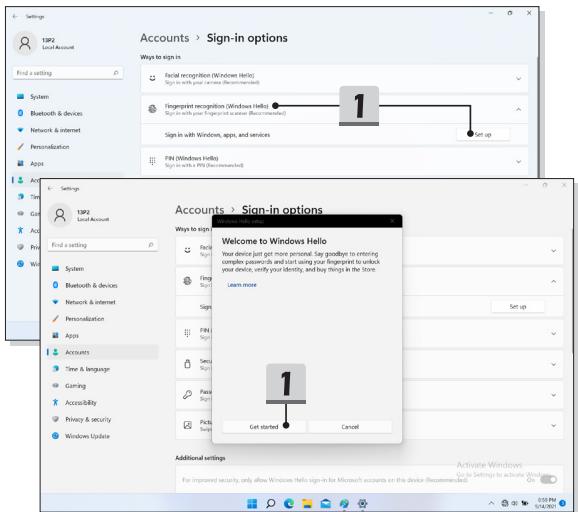Collapse Fingerprint recognition in back window
The height and width of the screenshot is (512, 578).
point(519,109)
